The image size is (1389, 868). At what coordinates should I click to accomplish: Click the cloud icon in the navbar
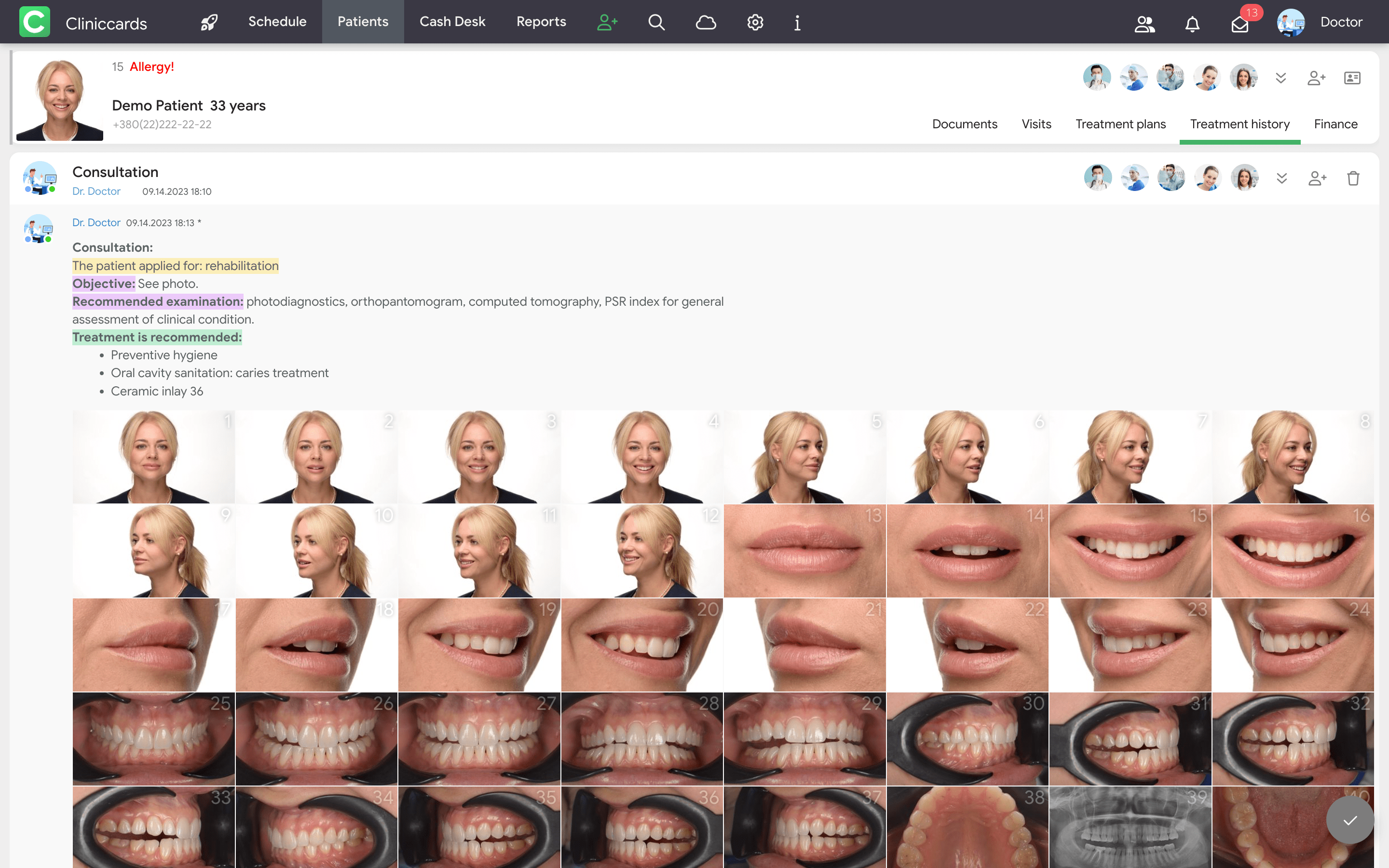(706, 22)
